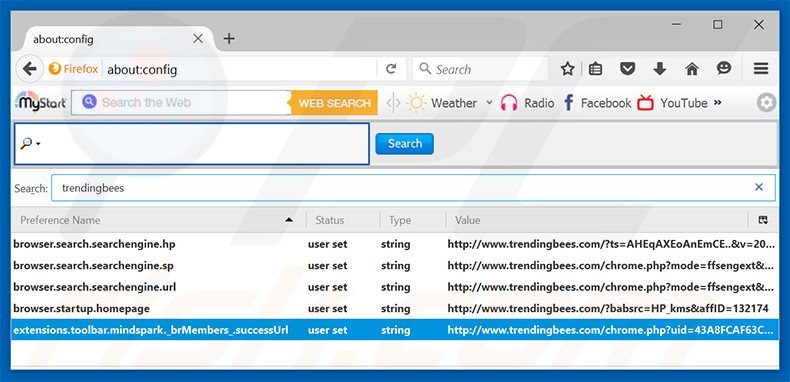Image resolution: width=790 pixels, height=382 pixels.
Task: Click string type of searchengine.hp row
Action: (396, 244)
